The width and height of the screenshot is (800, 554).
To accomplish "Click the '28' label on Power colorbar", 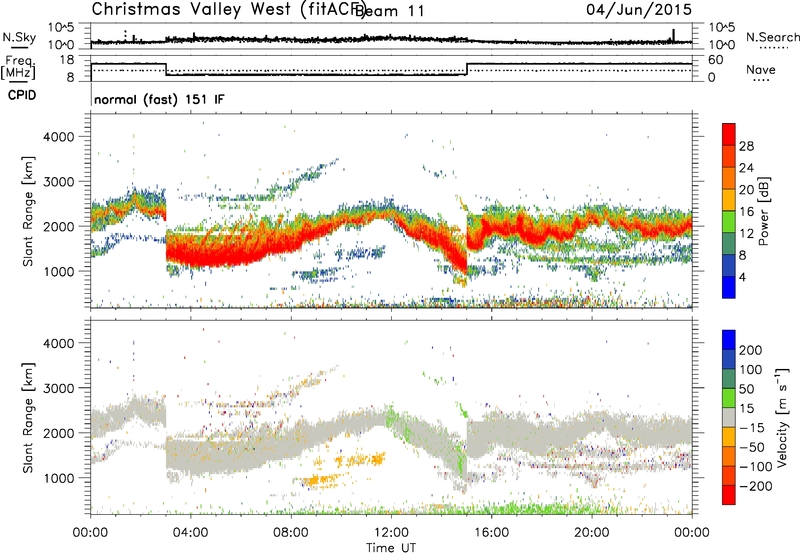I will tap(746, 146).
